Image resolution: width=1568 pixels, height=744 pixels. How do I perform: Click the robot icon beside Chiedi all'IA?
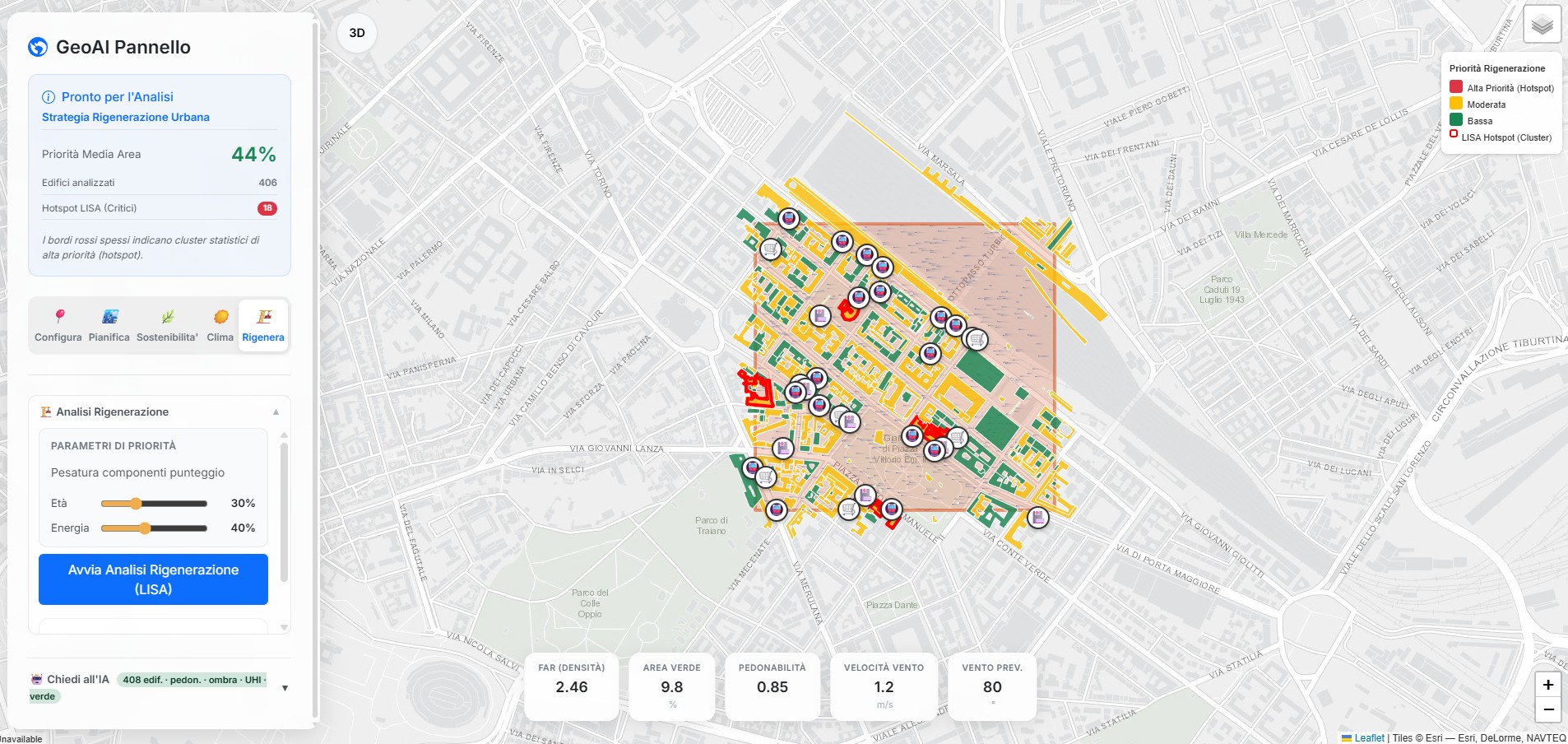tap(36, 679)
